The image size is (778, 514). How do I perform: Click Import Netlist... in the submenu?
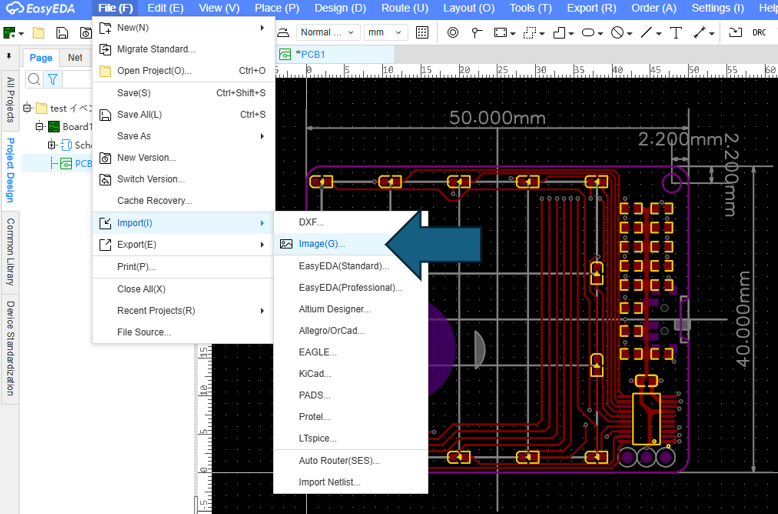(329, 482)
